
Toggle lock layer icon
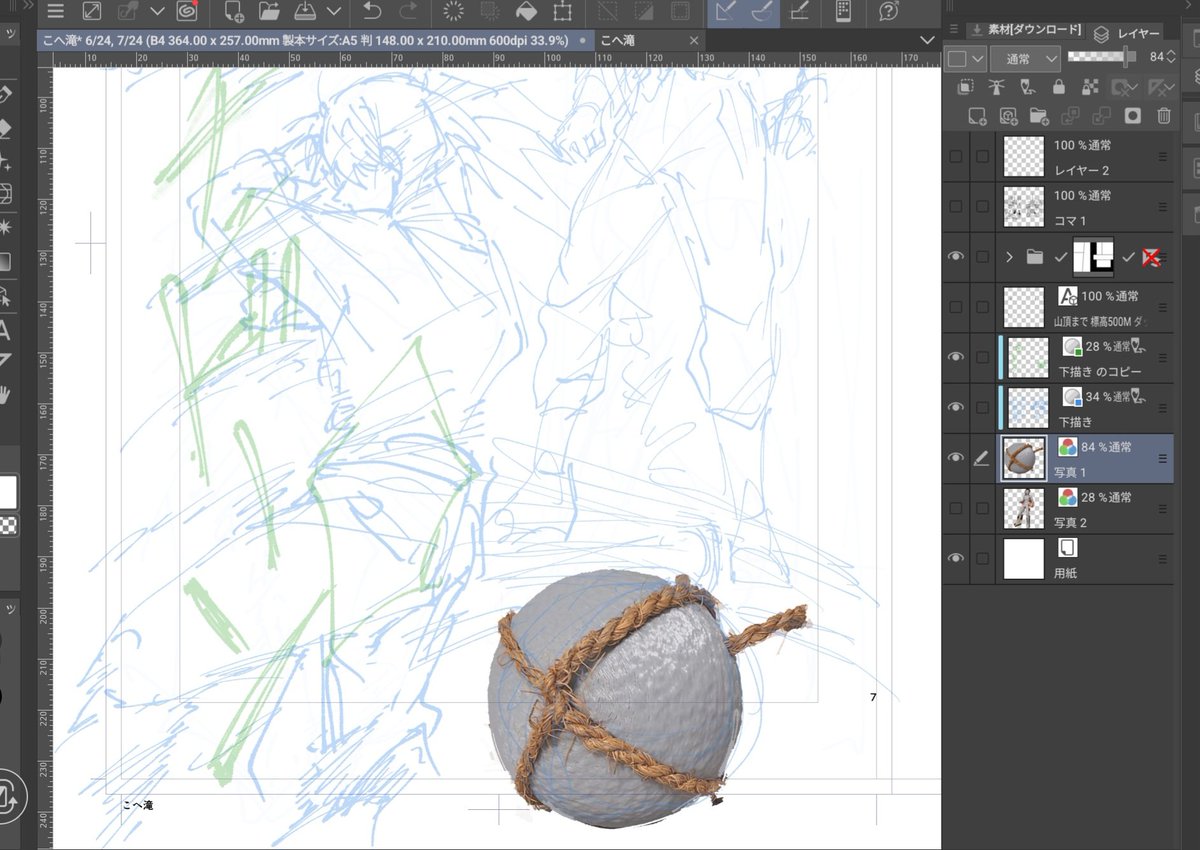[x=1059, y=88]
